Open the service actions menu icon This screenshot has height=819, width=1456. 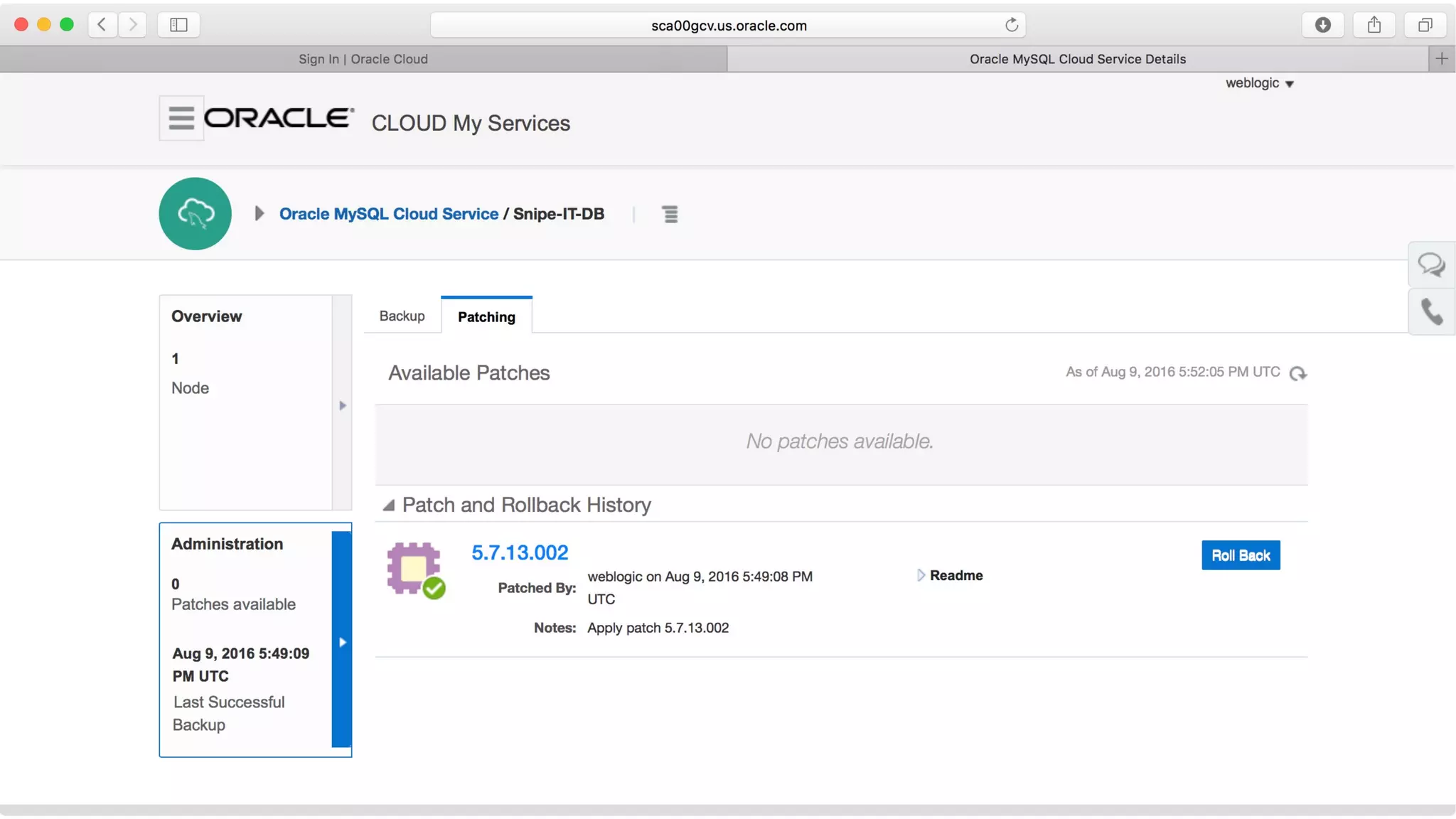tap(670, 214)
